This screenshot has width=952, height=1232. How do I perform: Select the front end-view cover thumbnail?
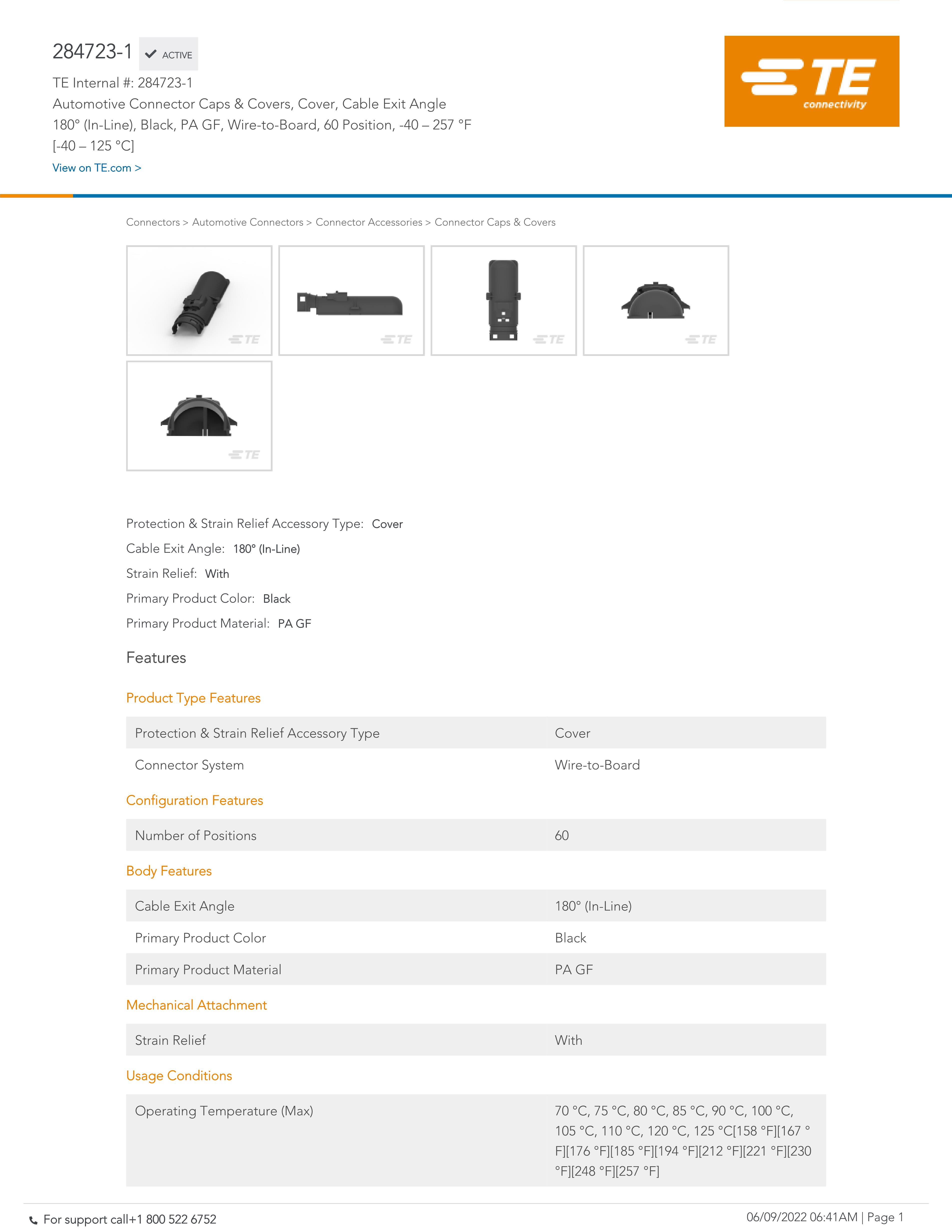pyautogui.click(x=656, y=300)
